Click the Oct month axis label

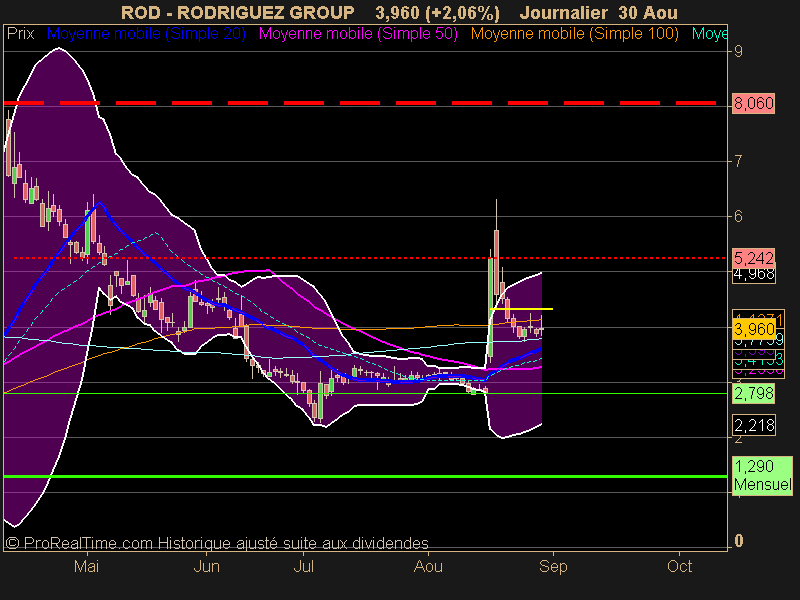(680, 566)
